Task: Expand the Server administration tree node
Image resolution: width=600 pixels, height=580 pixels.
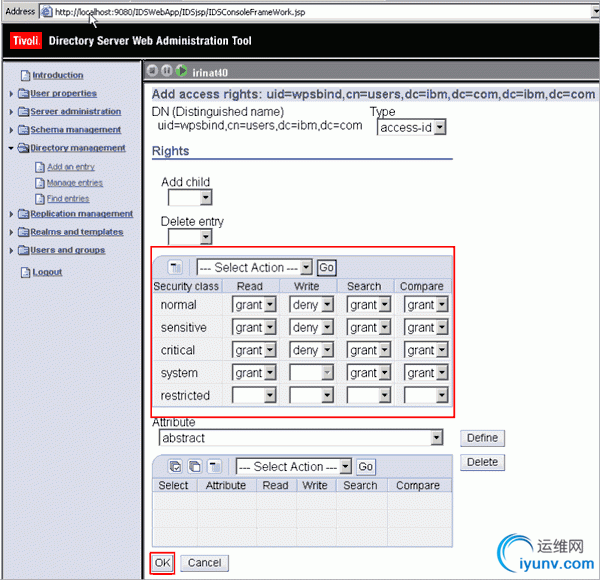Action: tap(11, 112)
